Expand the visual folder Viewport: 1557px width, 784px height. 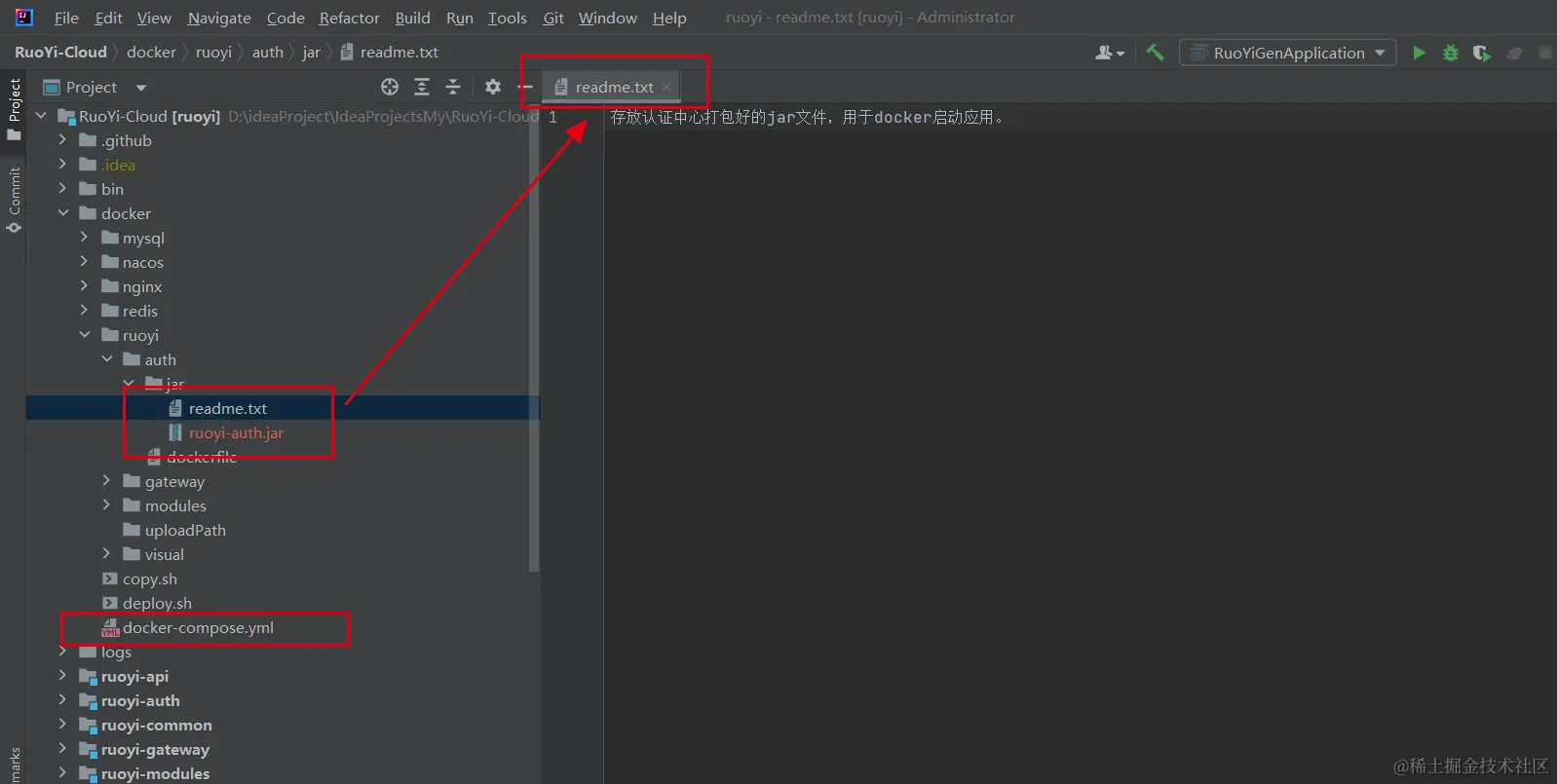[107, 554]
